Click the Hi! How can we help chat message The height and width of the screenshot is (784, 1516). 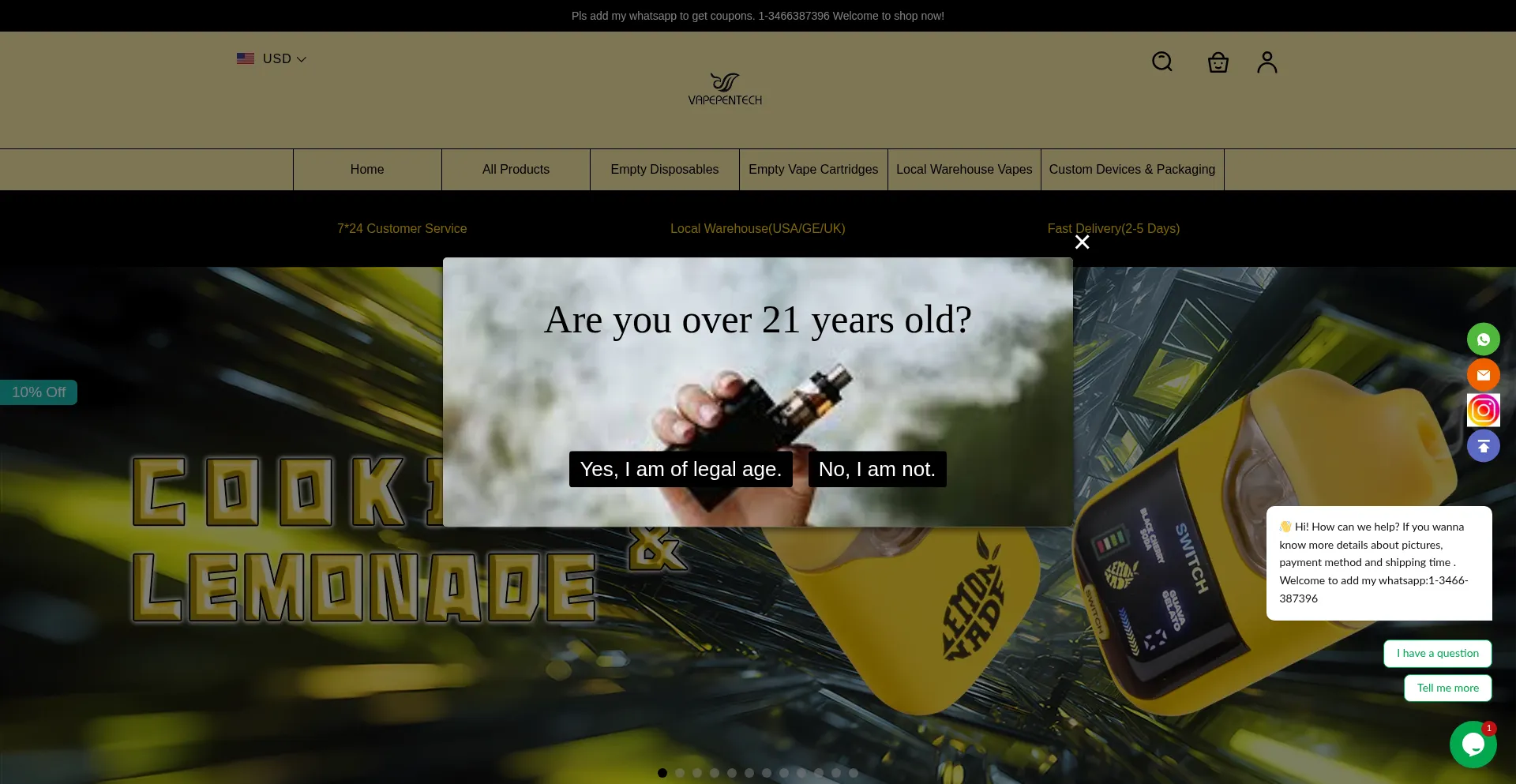(x=1379, y=563)
